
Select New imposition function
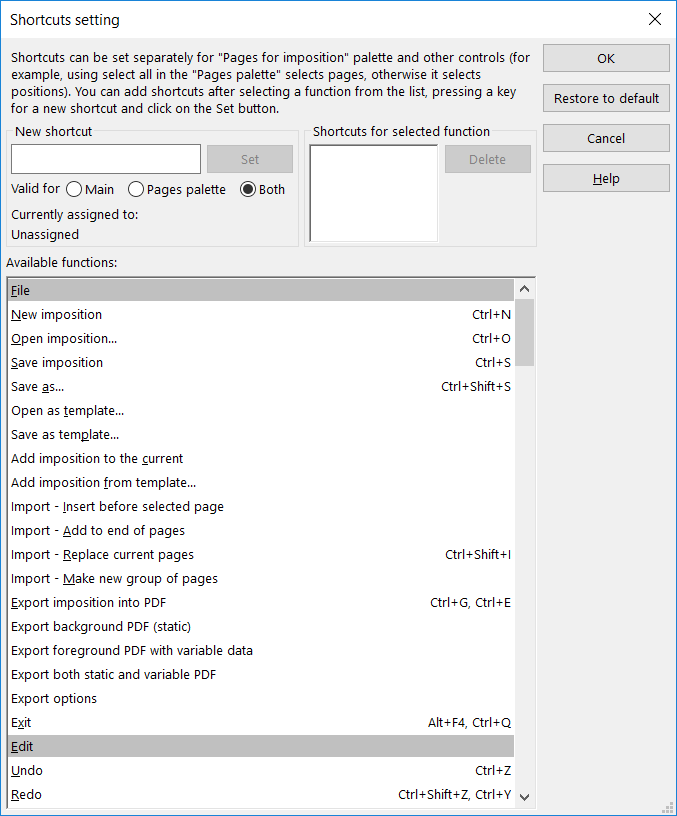[x=57, y=314]
